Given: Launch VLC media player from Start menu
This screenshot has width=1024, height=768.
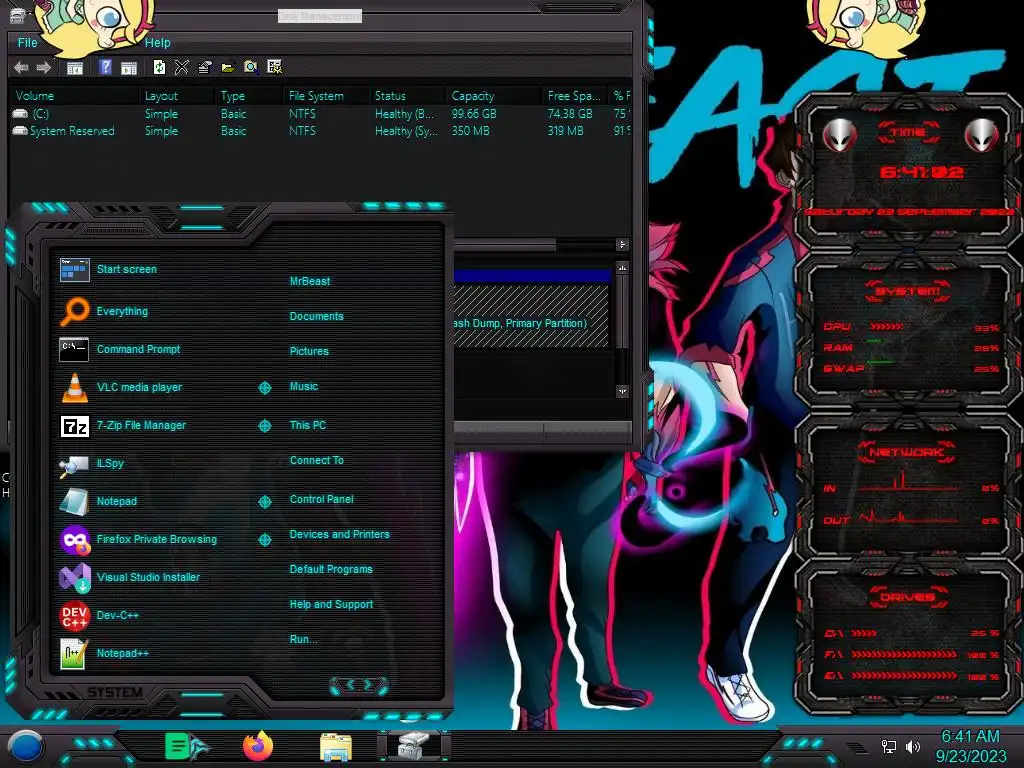Looking at the screenshot, I should [x=121, y=387].
